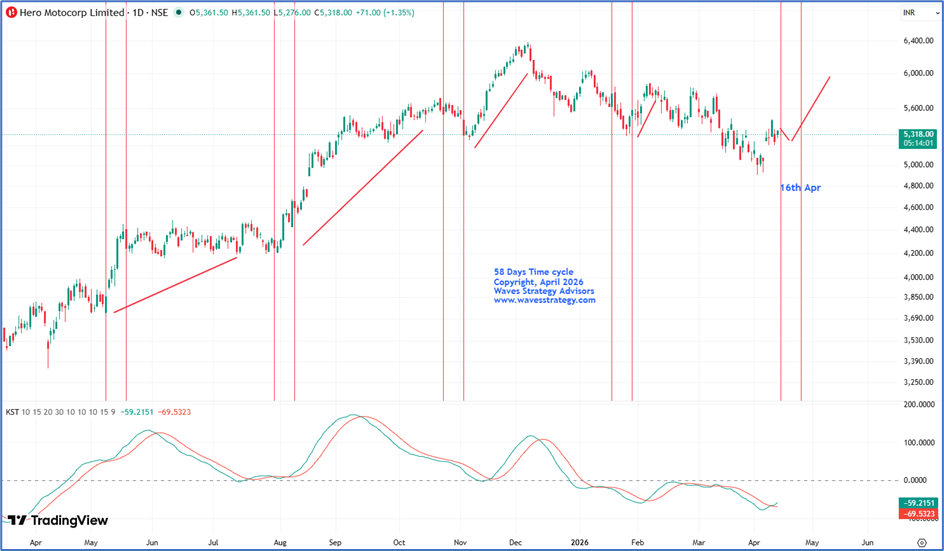This screenshot has height=551, width=944.
Task: Click the current price tag 5,318.00
Action: (x=918, y=134)
